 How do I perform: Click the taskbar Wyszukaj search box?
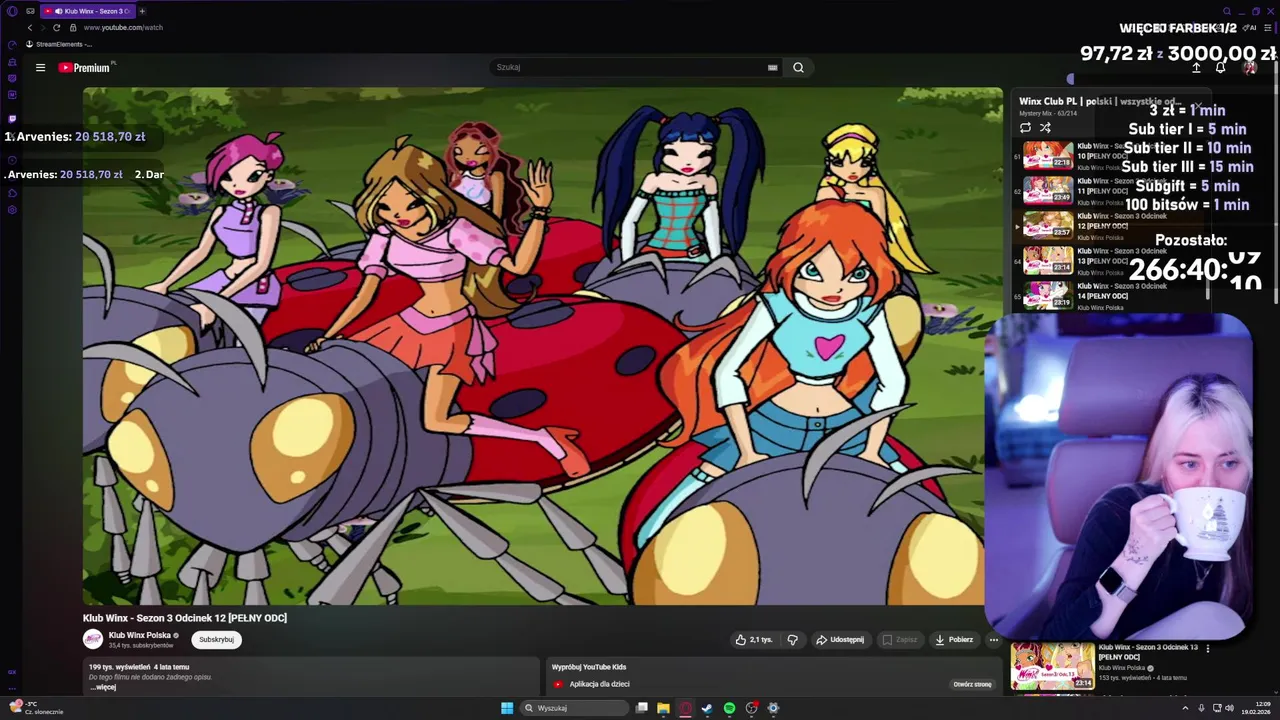coord(575,708)
